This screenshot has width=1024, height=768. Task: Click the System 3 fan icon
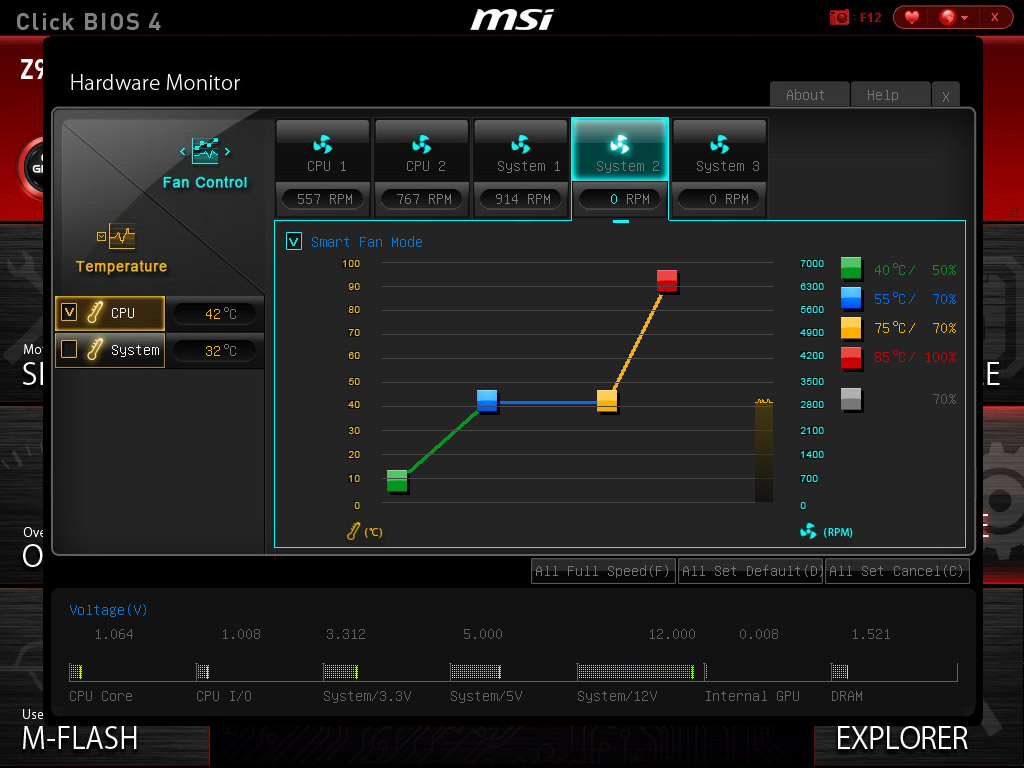click(720, 144)
